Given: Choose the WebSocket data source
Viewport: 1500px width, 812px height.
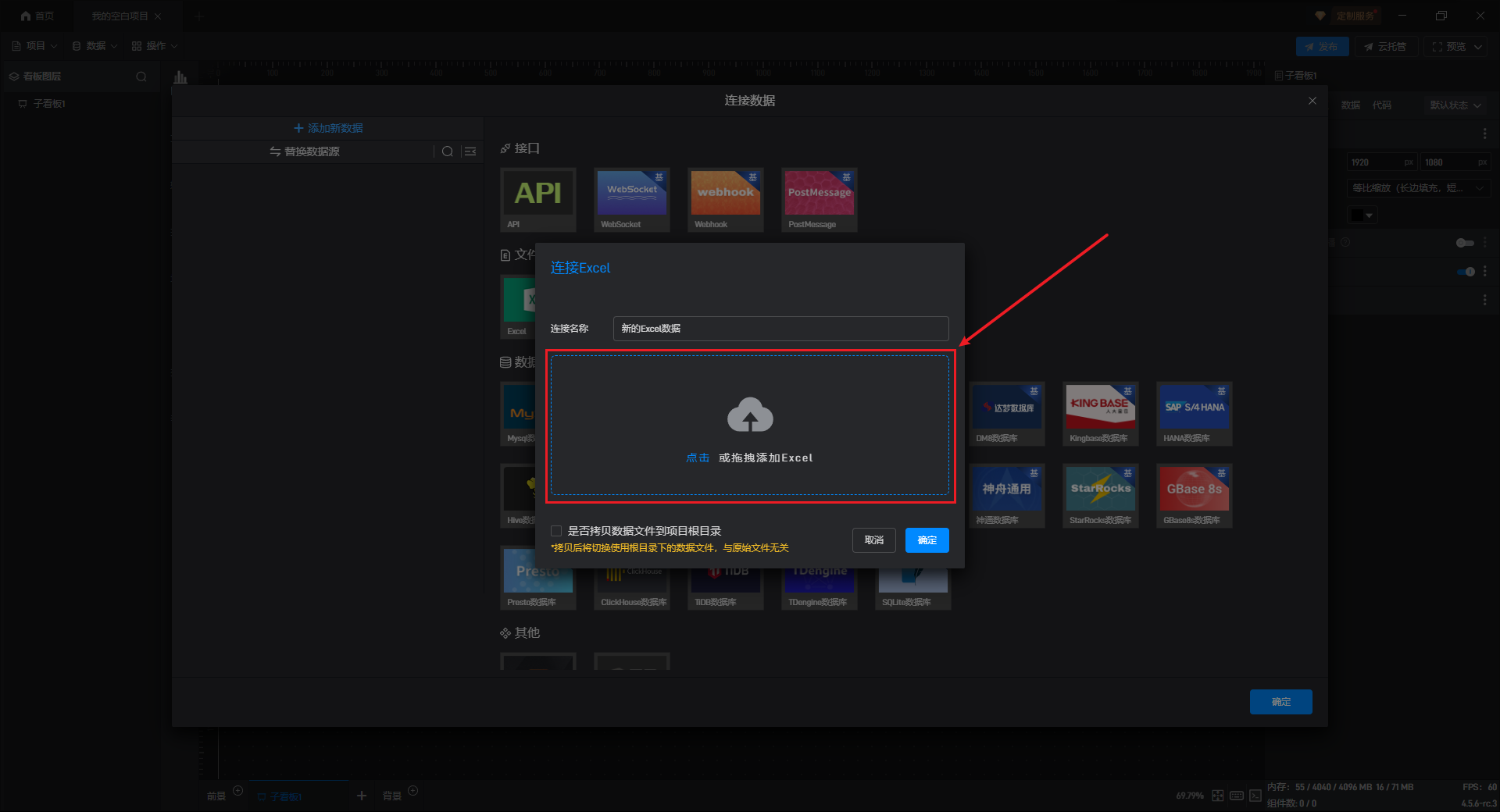Looking at the screenshot, I should (632, 193).
